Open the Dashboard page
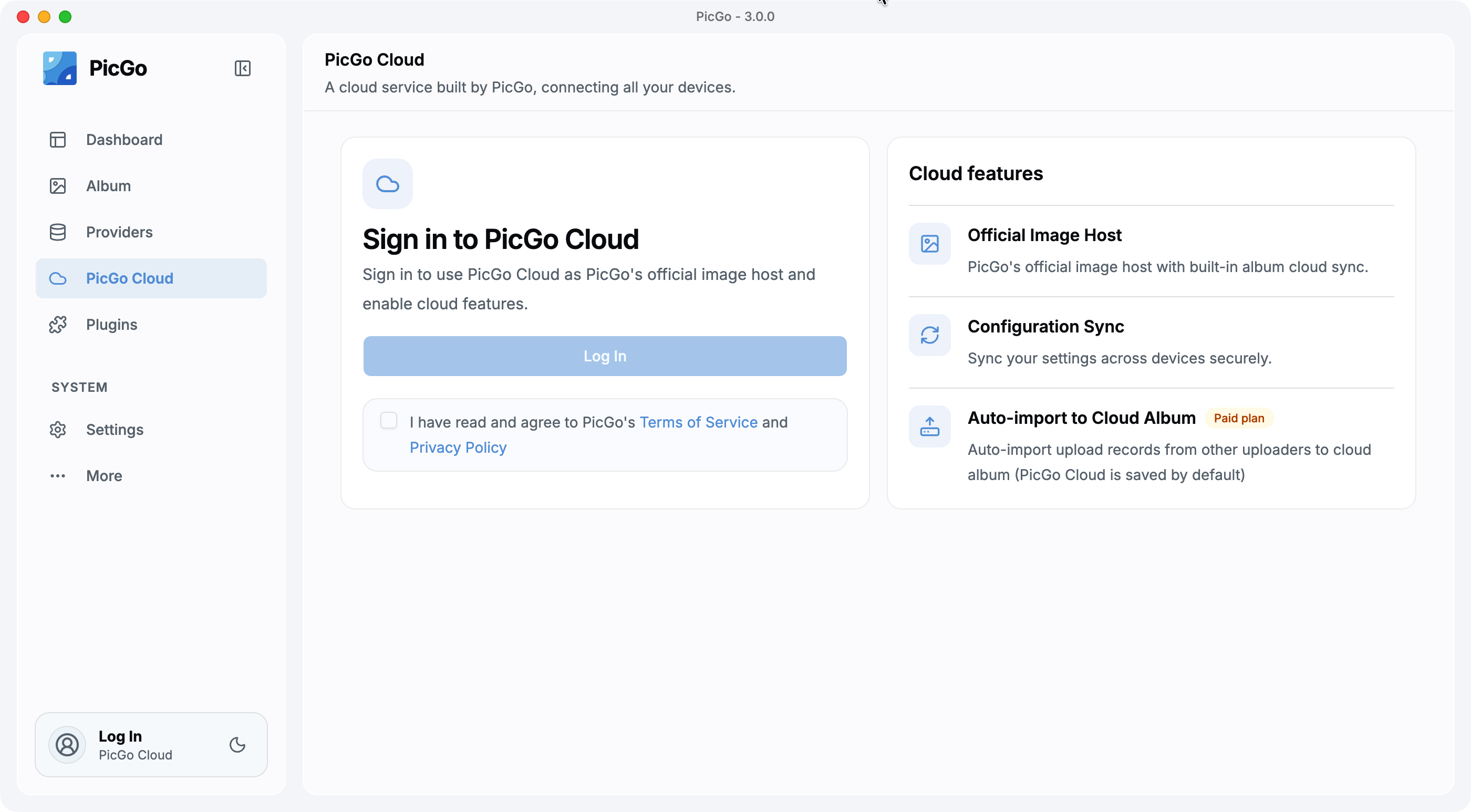The image size is (1471, 812). point(151,140)
